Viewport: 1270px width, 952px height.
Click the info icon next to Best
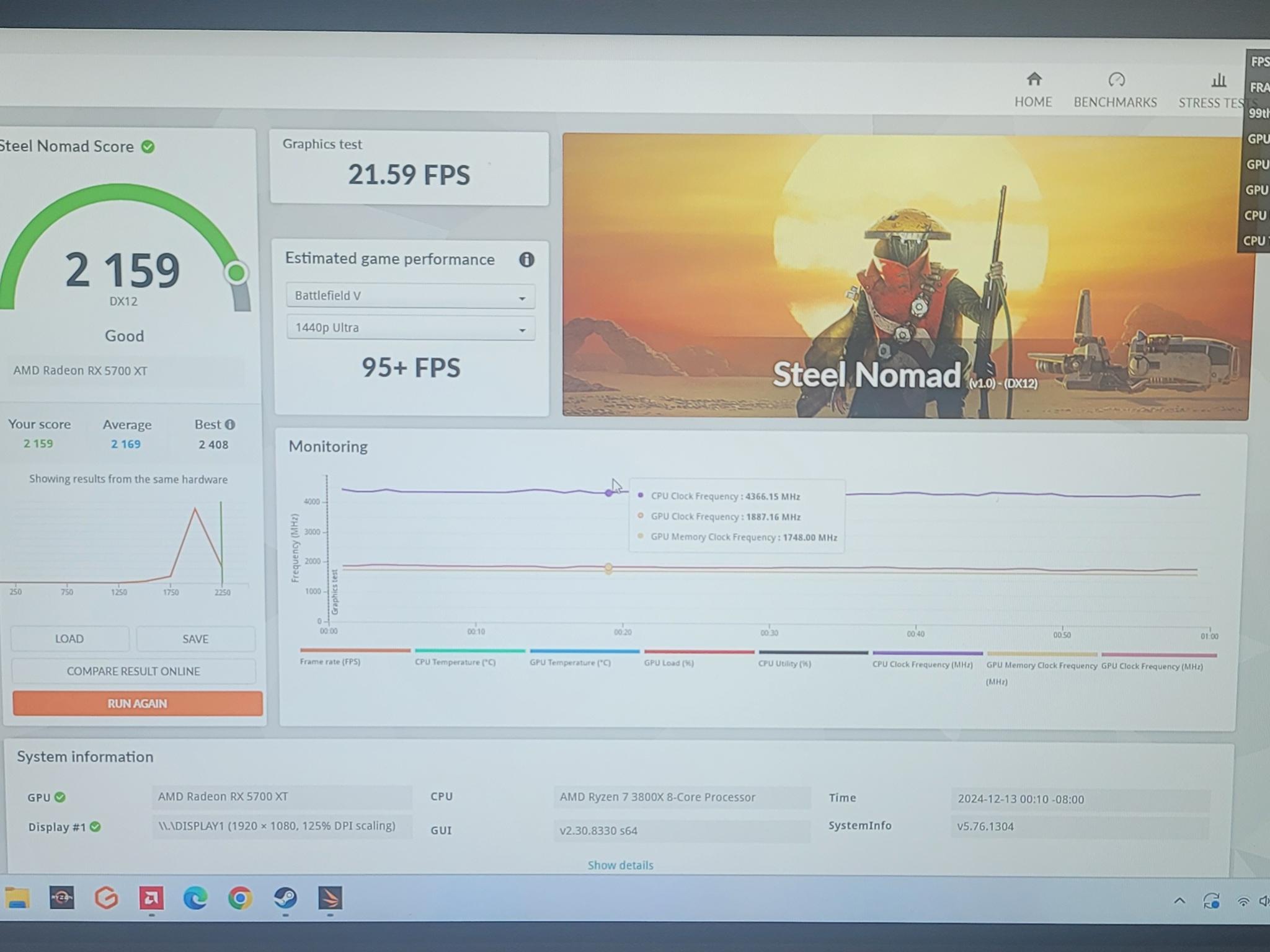point(230,425)
